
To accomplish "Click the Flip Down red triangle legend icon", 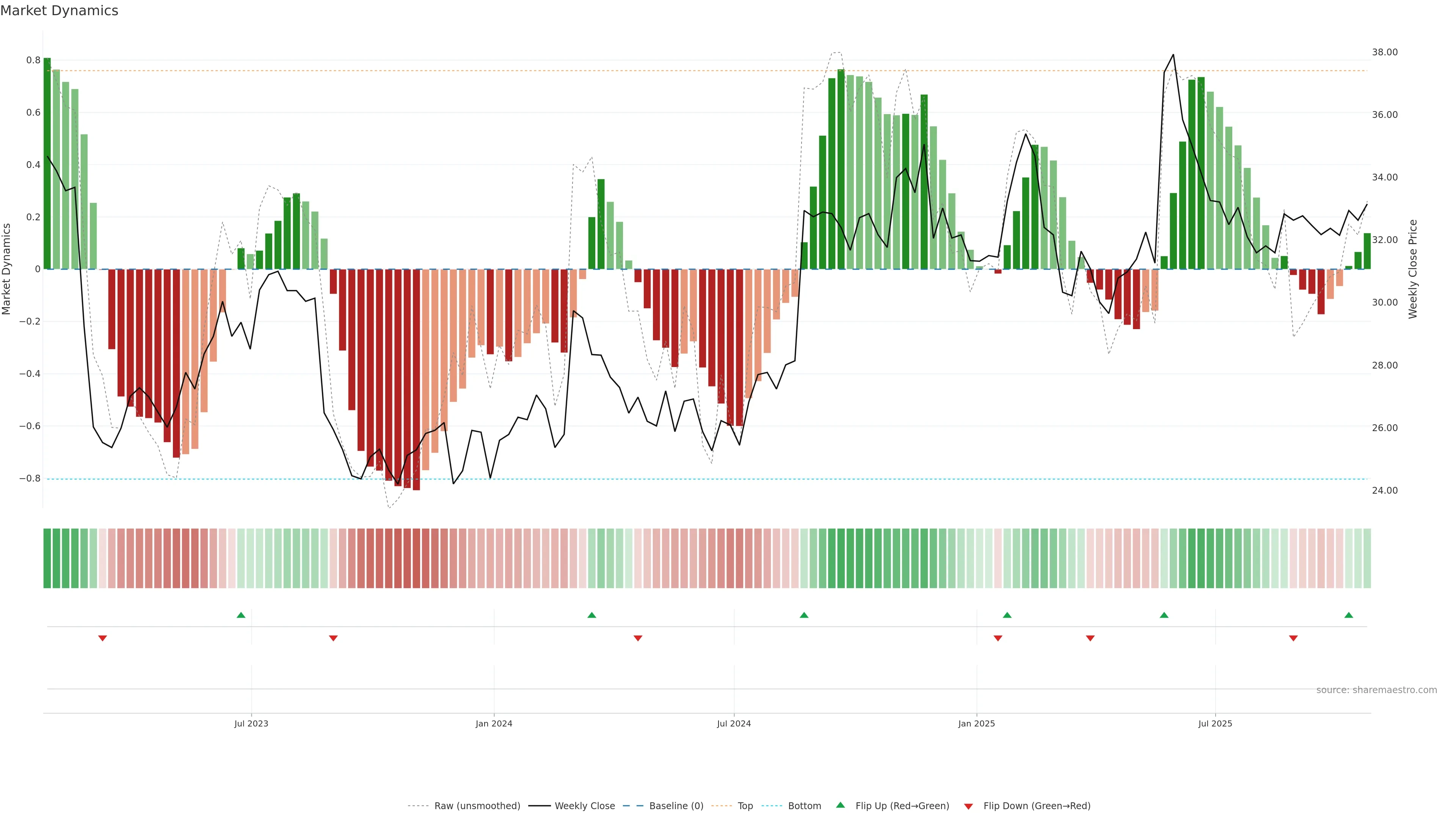I will click(x=968, y=806).
